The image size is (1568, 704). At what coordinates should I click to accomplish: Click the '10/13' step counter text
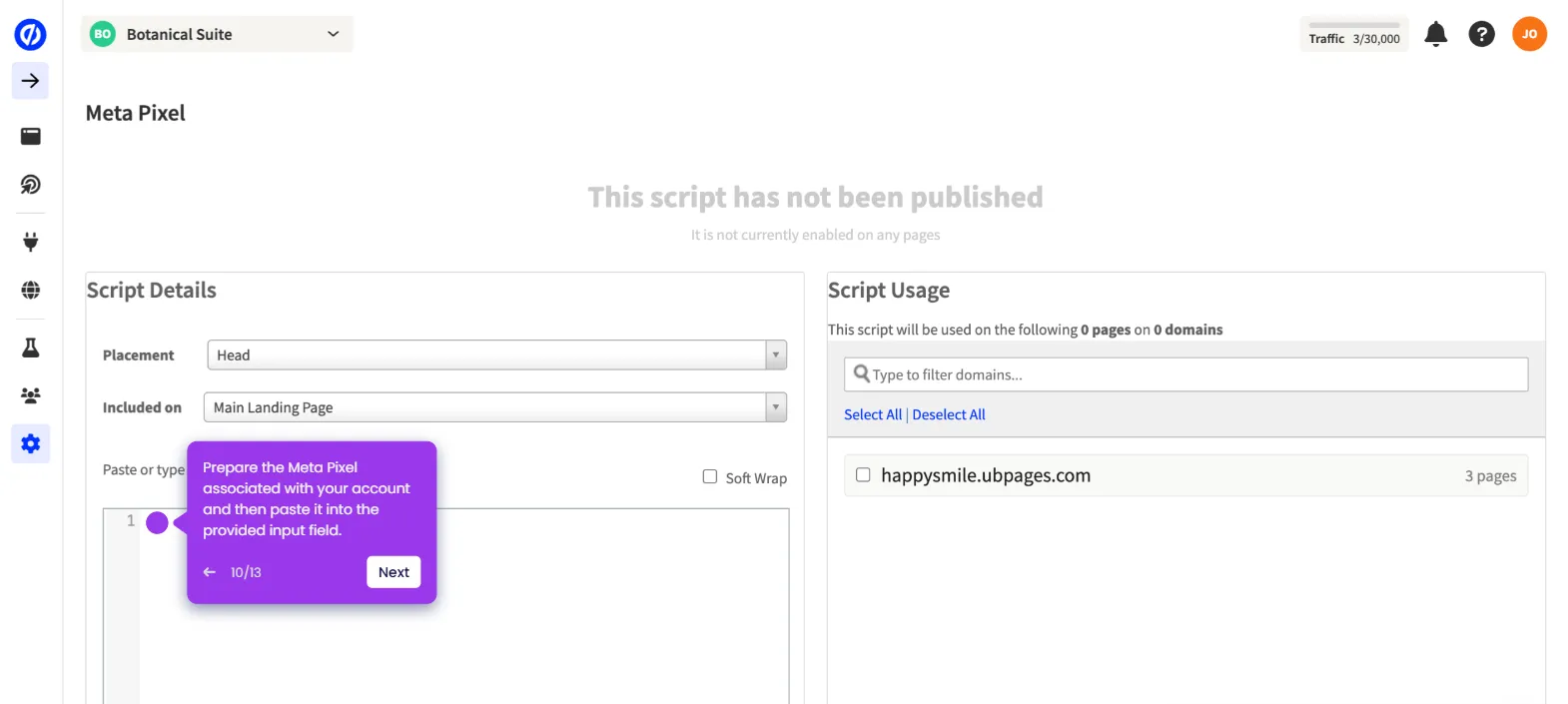pos(246,572)
